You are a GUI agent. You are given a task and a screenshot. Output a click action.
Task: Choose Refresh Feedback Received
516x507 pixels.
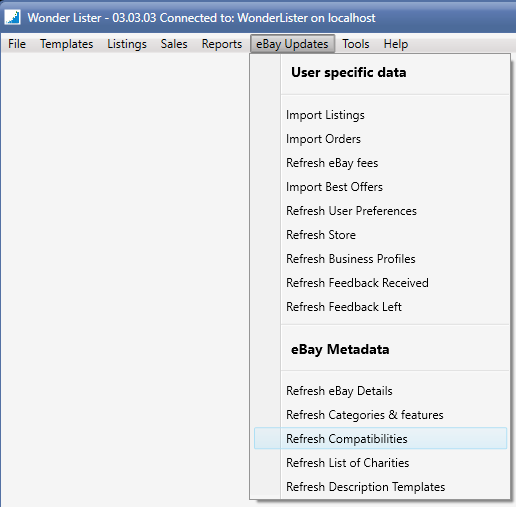tap(380, 283)
